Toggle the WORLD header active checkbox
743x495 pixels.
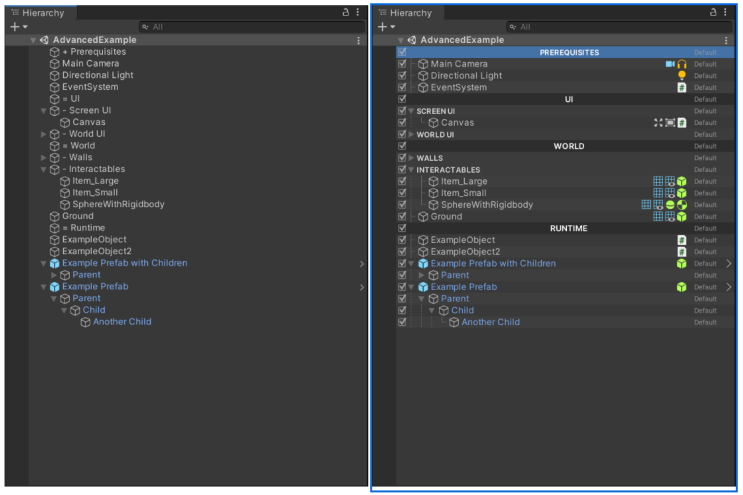(x=402, y=146)
